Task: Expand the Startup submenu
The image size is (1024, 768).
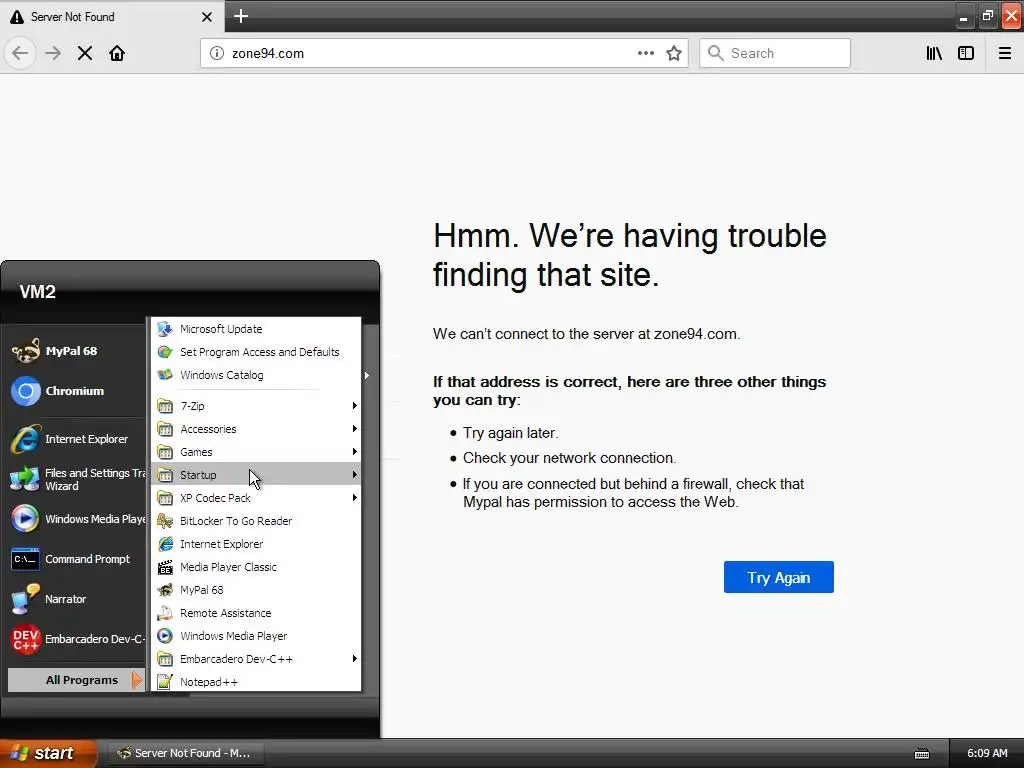Action: pyautogui.click(x=256, y=475)
